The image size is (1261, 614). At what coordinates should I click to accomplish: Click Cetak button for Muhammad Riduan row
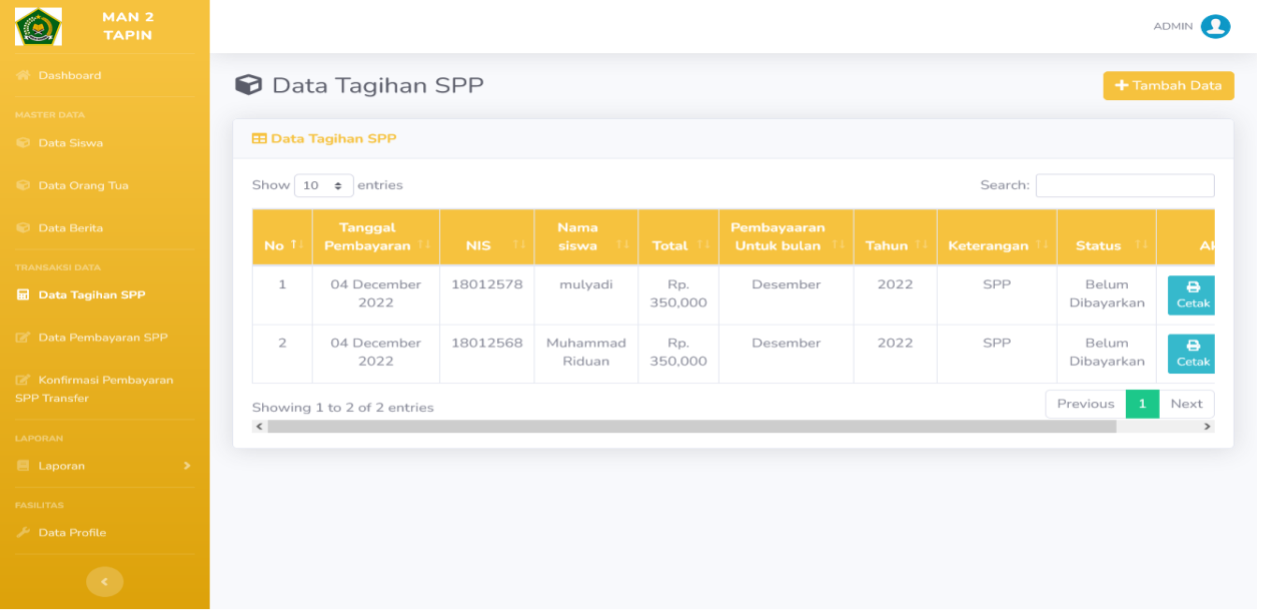click(1191, 353)
